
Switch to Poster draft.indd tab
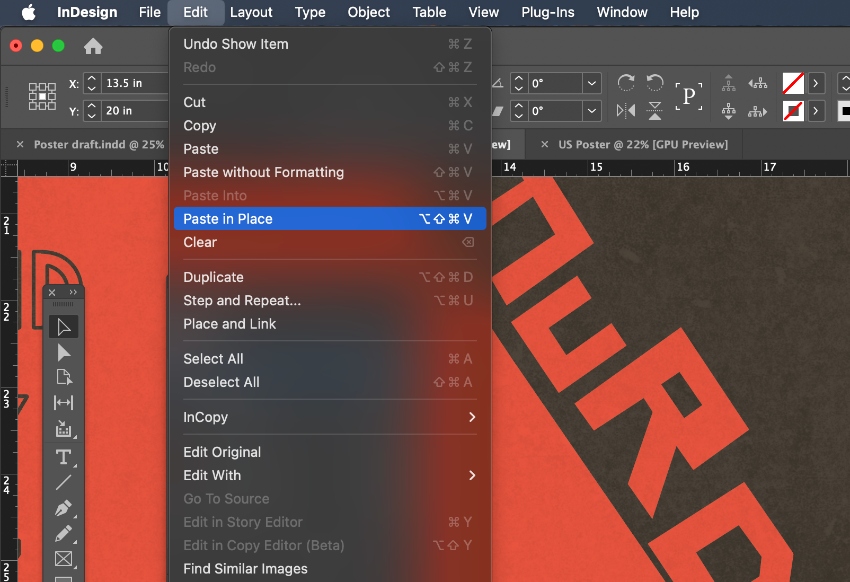coord(99,145)
